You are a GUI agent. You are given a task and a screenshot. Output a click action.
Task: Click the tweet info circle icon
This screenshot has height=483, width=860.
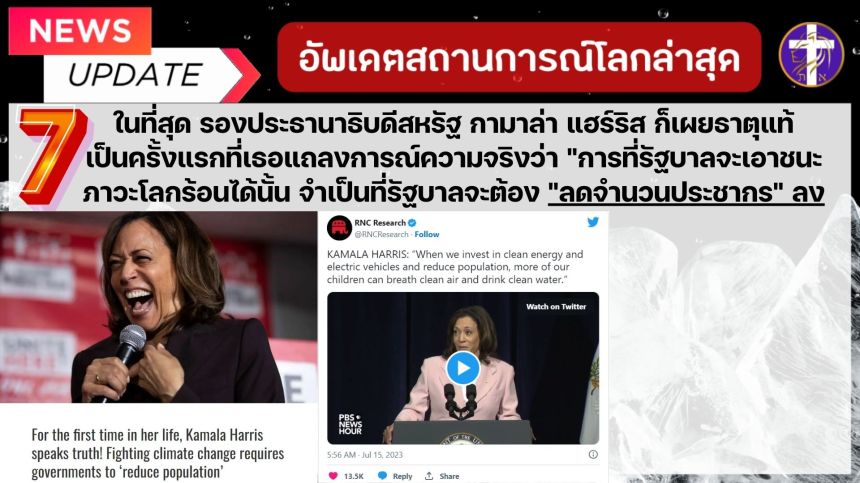tap(593, 454)
